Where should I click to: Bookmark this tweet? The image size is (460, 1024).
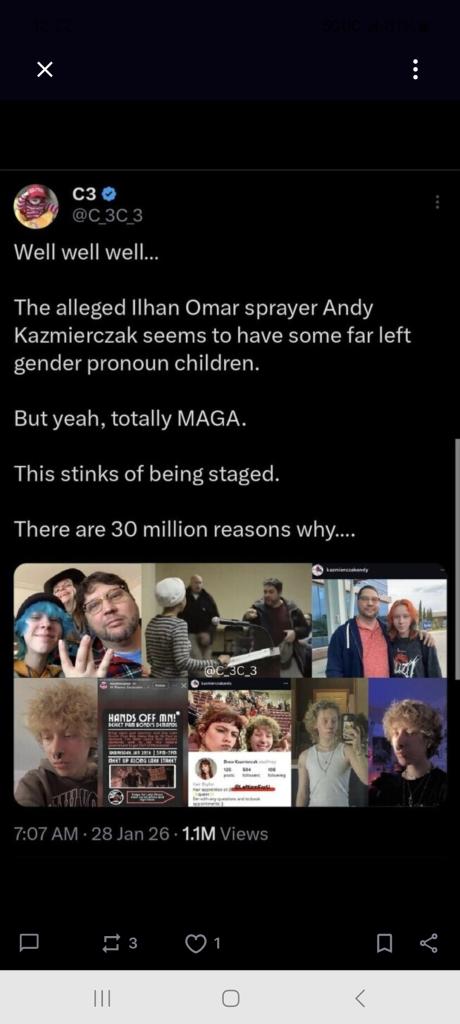385,943
